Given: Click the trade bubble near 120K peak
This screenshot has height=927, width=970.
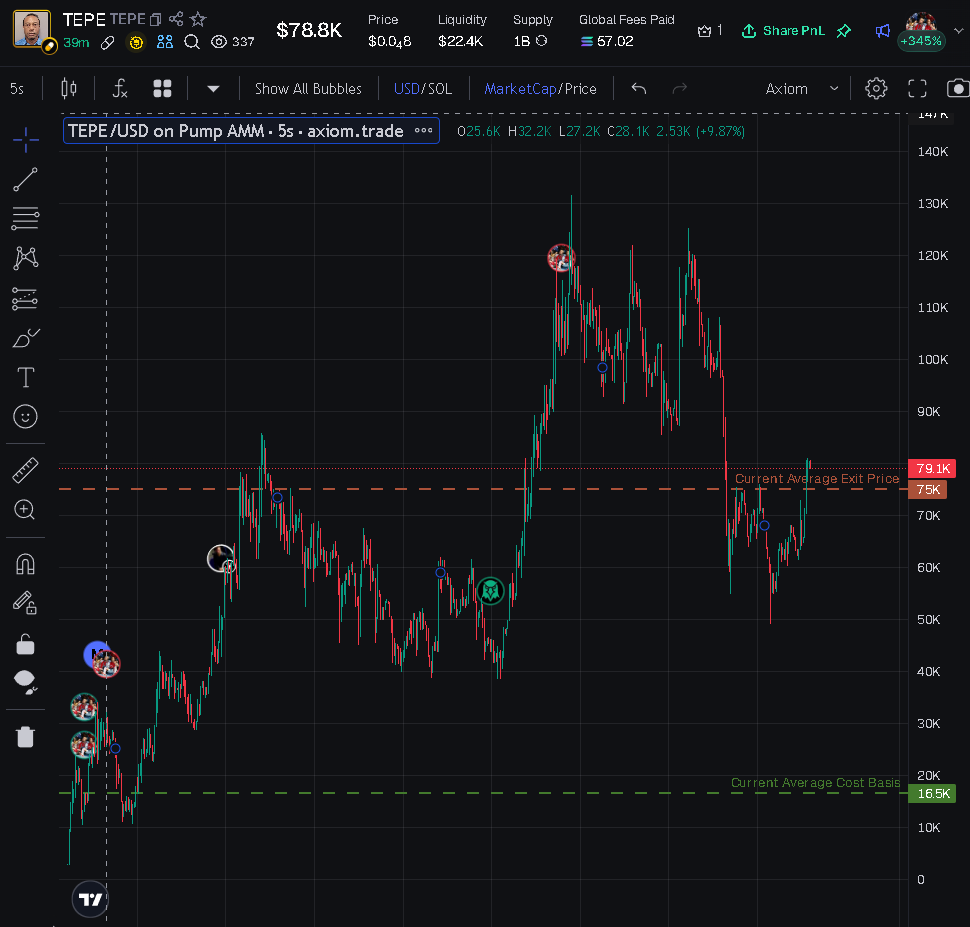Looking at the screenshot, I should tap(561, 258).
